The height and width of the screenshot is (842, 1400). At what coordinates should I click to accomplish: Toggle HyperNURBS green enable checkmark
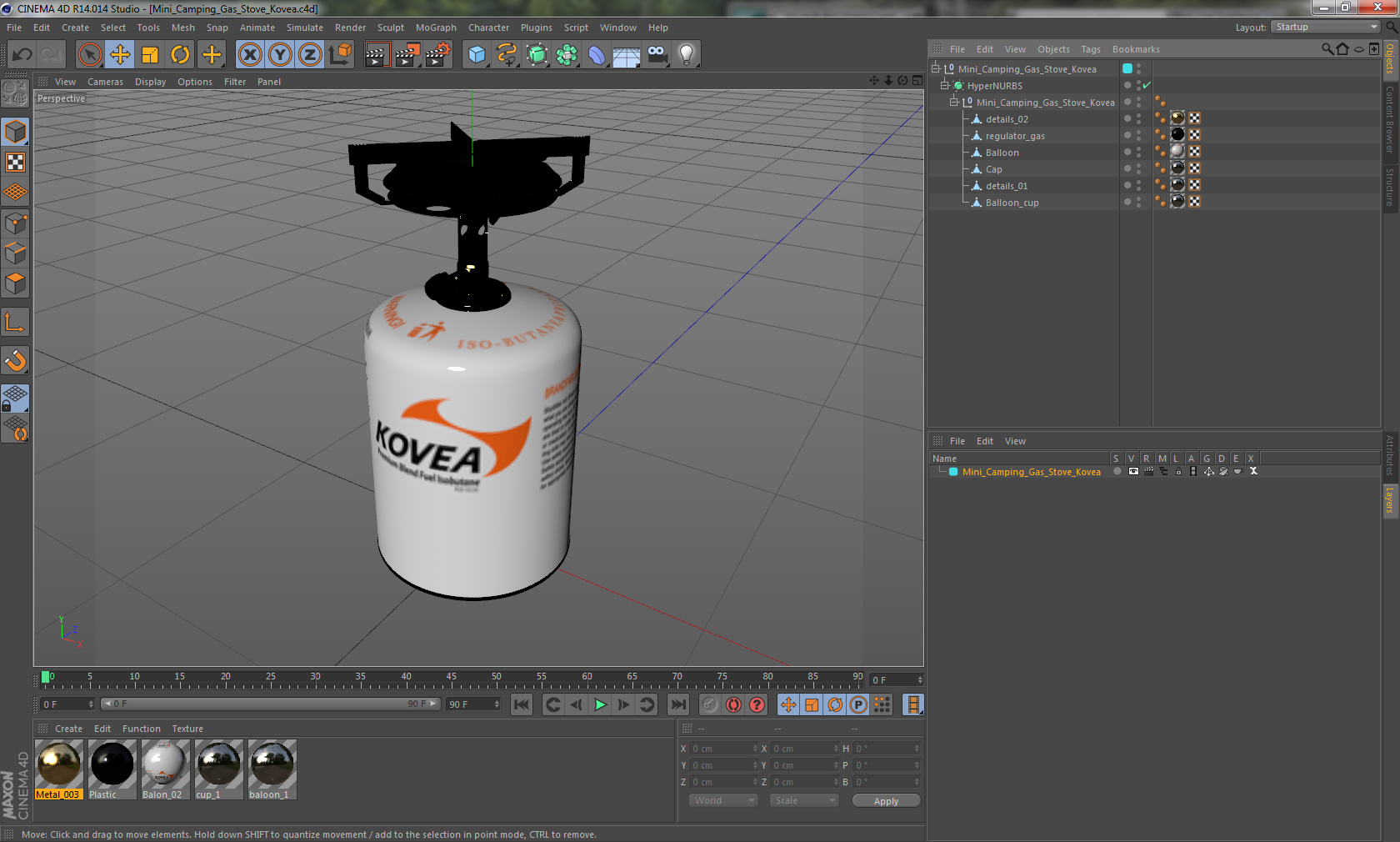1147,86
